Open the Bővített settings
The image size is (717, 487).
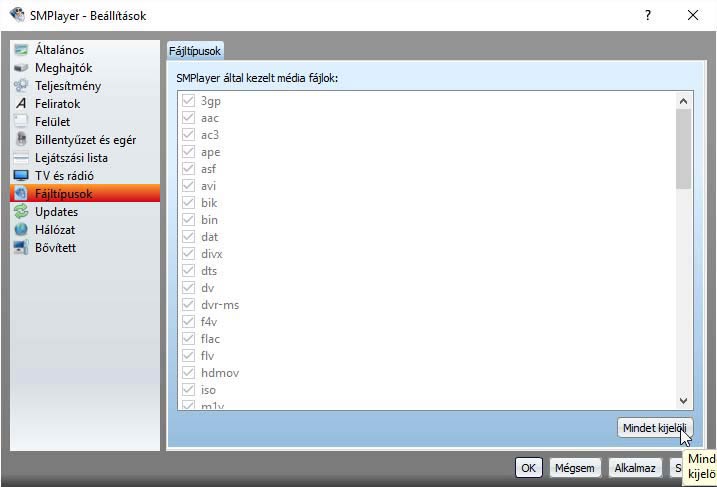[85, 247]
